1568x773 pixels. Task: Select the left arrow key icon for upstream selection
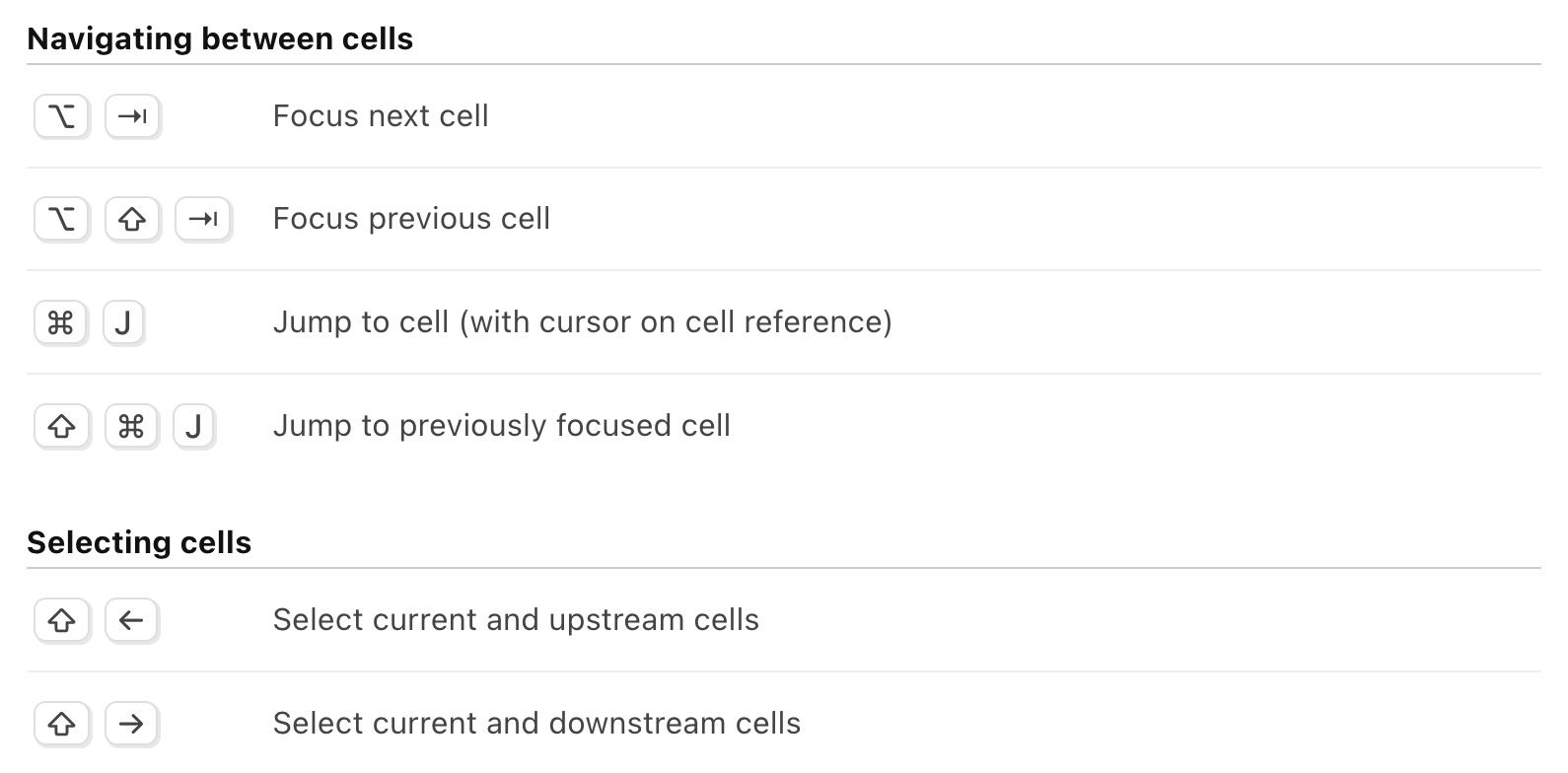point(132,620)
